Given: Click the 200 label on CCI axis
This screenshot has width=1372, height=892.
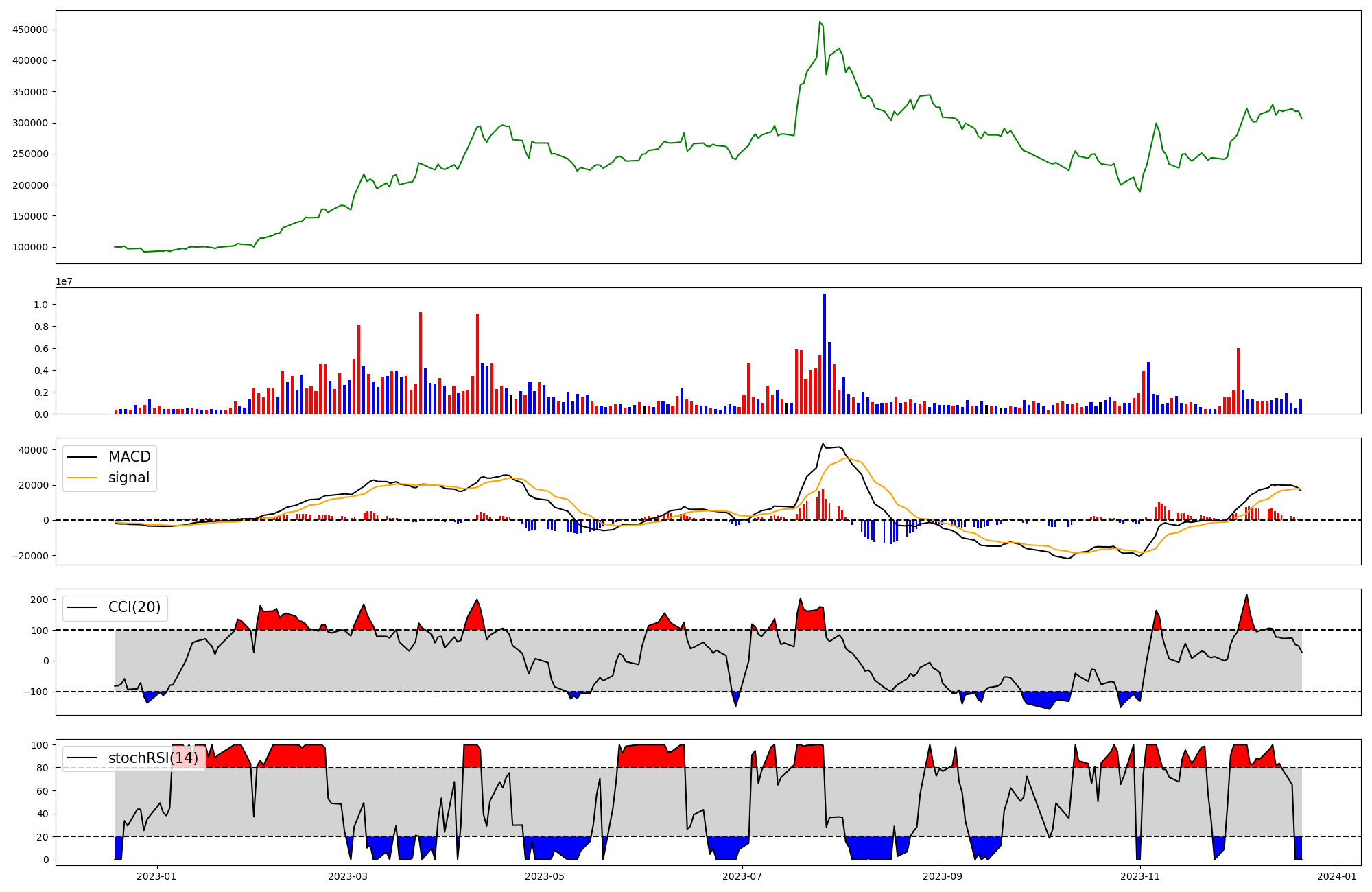Looking at the screenshot, I should (40, 600).
